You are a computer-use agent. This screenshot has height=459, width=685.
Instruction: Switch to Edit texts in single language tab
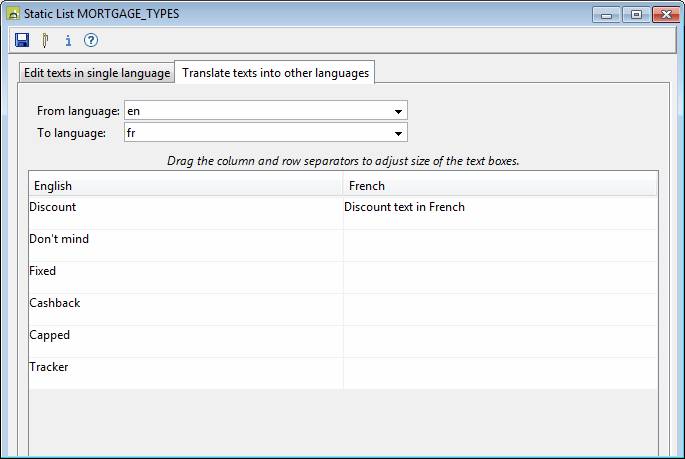(97, 73)
